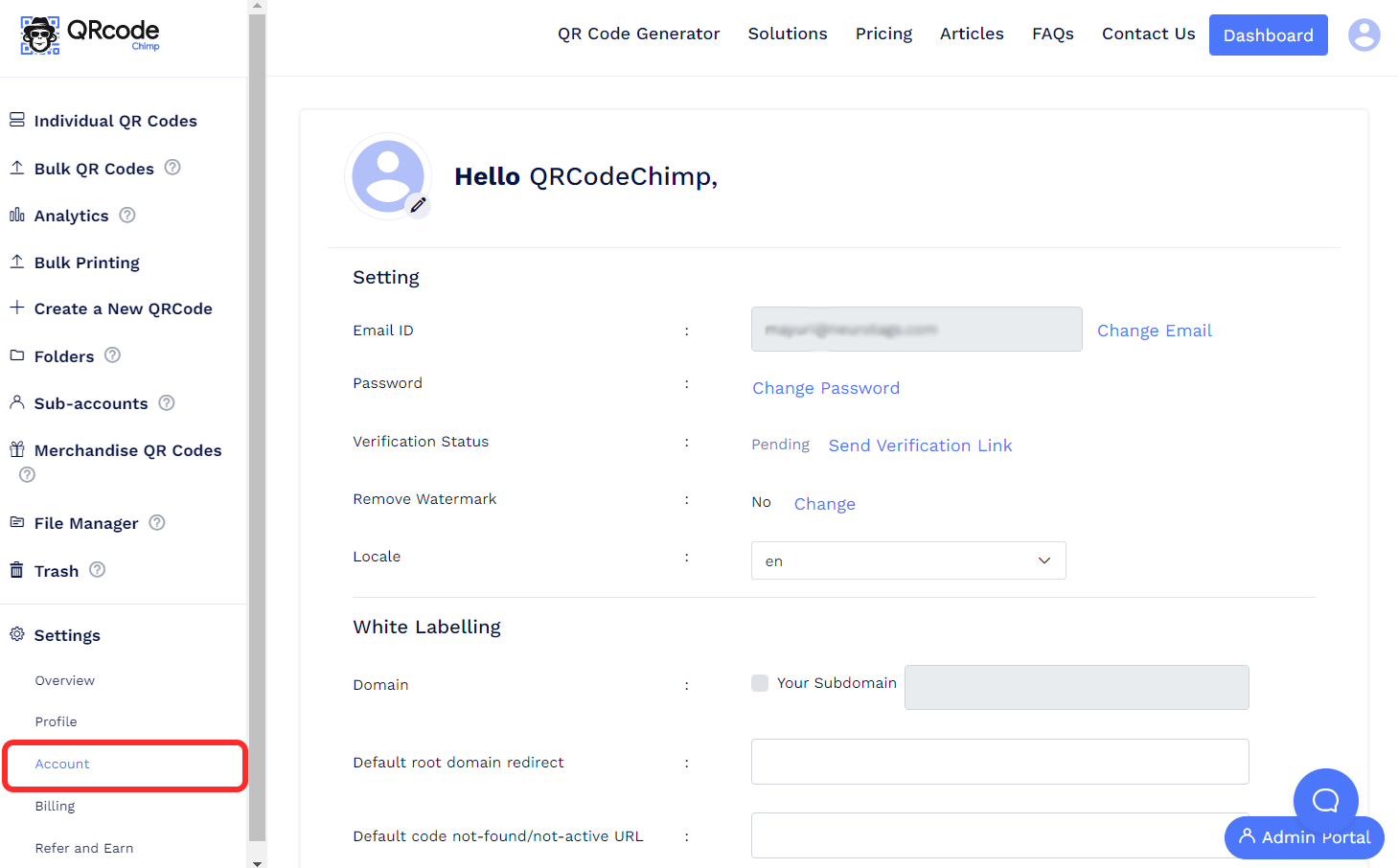Click the Folders sidebar icon
Image resolution: width=1398 pixels, height=868 pixels.
point(16,355)
